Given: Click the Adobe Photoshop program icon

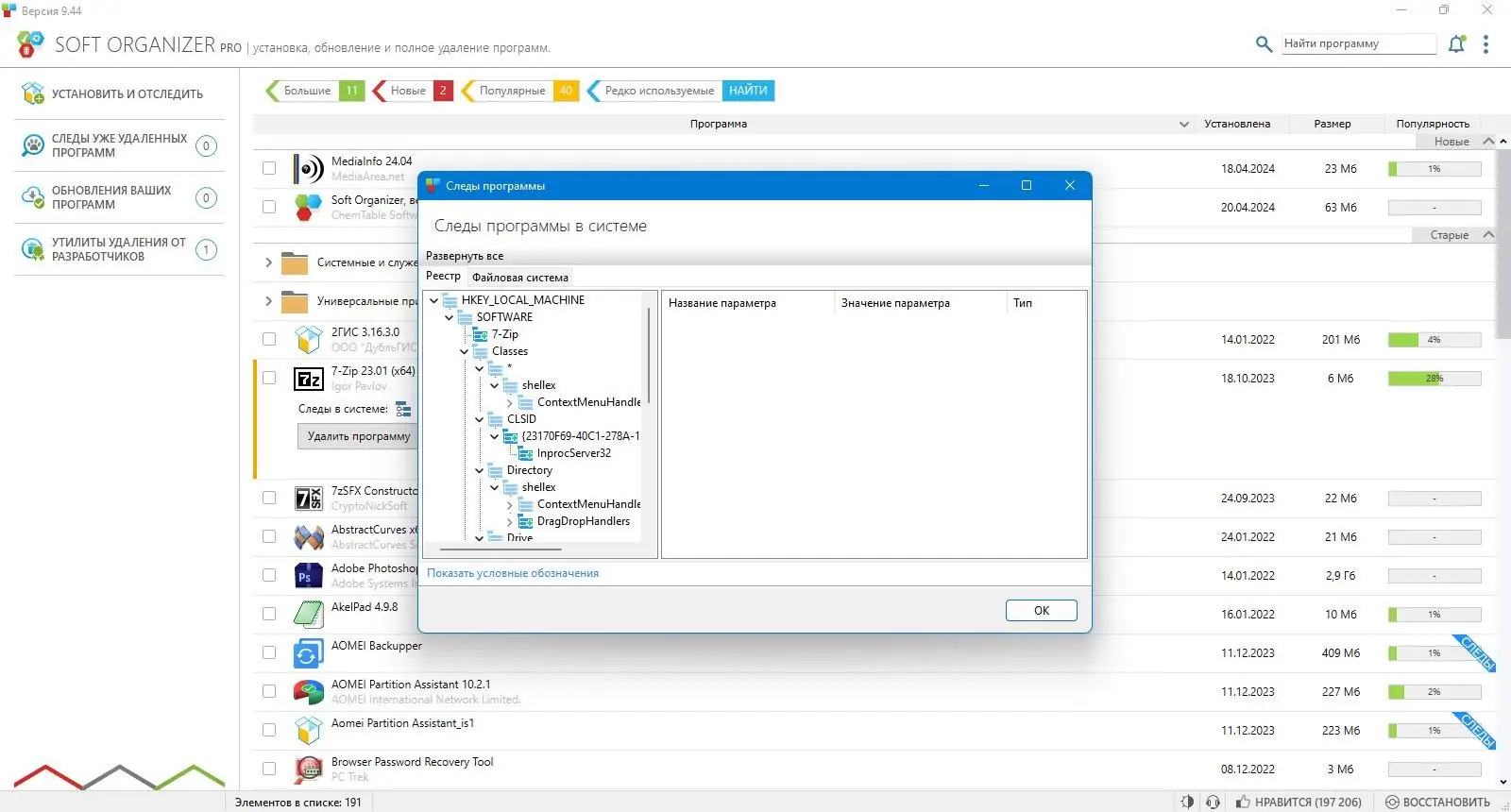Looking at the screenshot, I should [x=308, y=576].
